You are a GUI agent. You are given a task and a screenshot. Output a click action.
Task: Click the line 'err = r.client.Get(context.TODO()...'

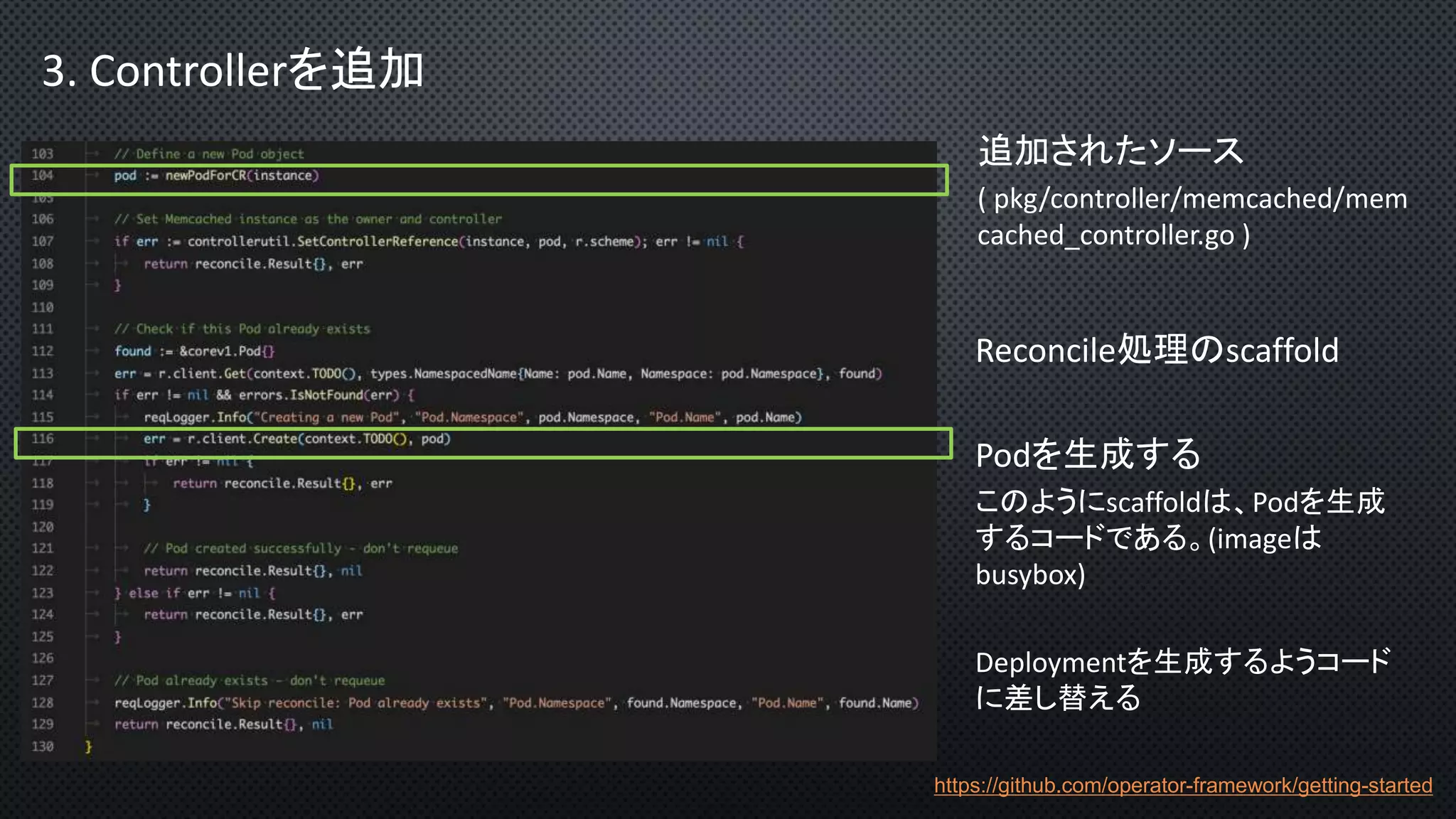(x=498, y=374)
